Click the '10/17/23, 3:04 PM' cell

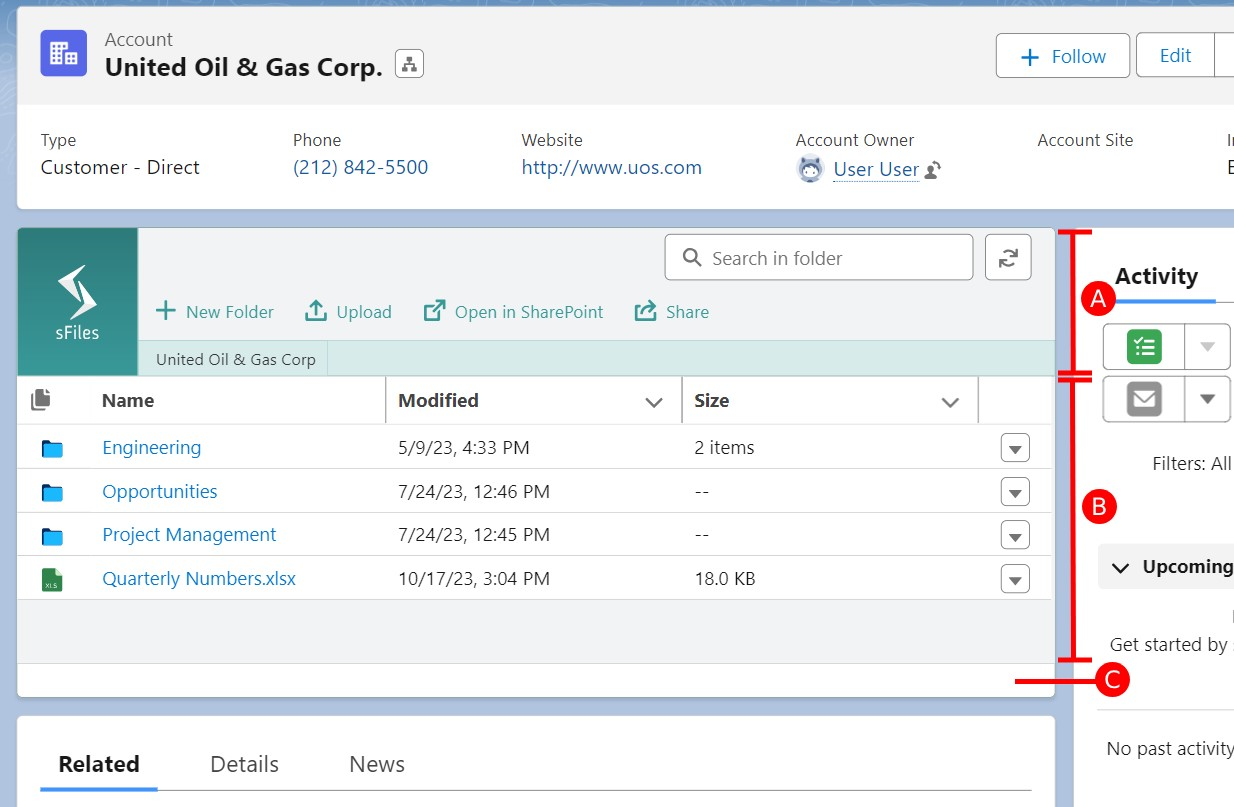(474, 579)
